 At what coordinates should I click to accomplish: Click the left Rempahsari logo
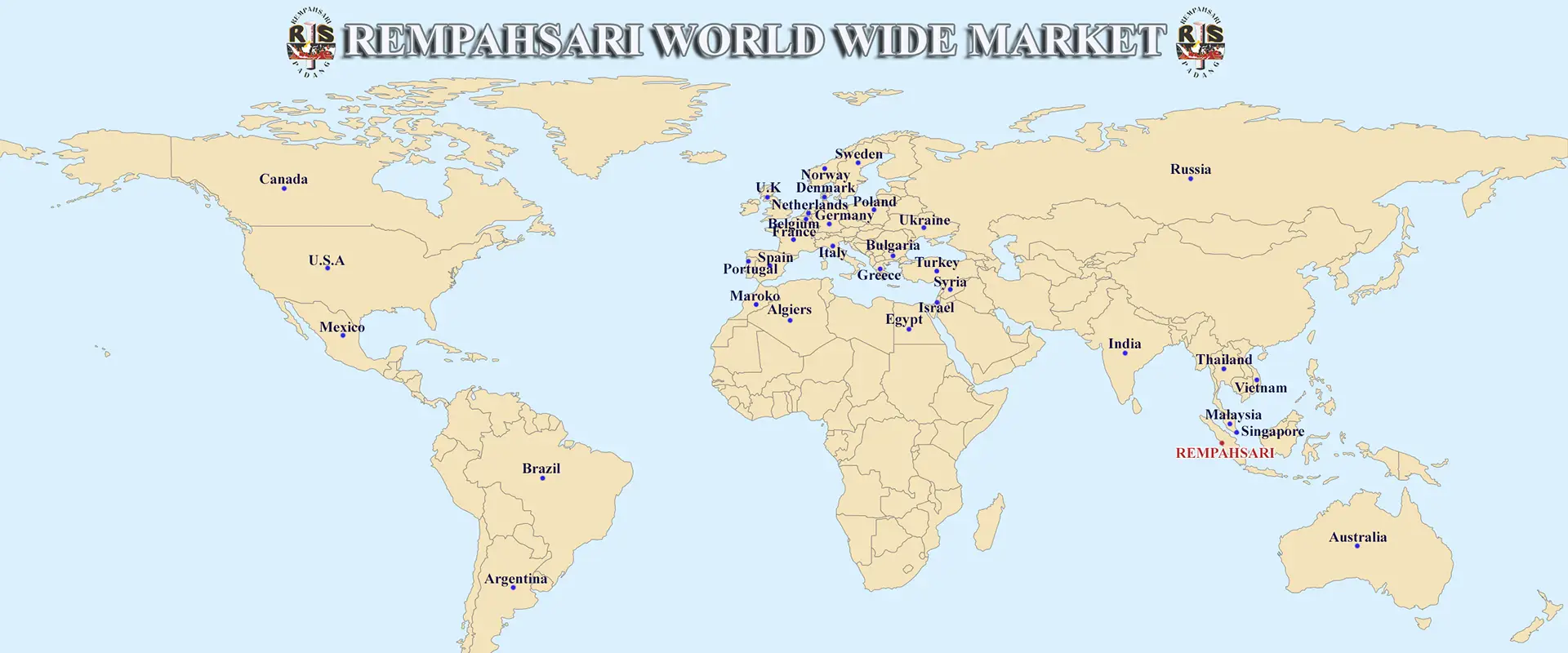tap(311, 41)
